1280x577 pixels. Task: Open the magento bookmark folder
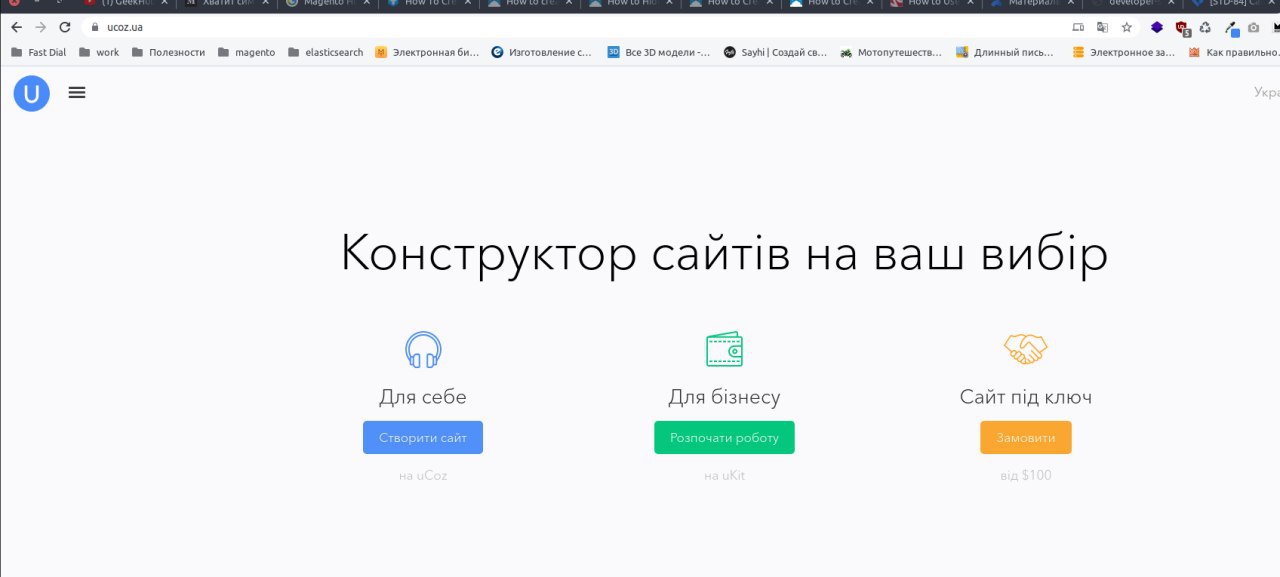pos(246,52)
